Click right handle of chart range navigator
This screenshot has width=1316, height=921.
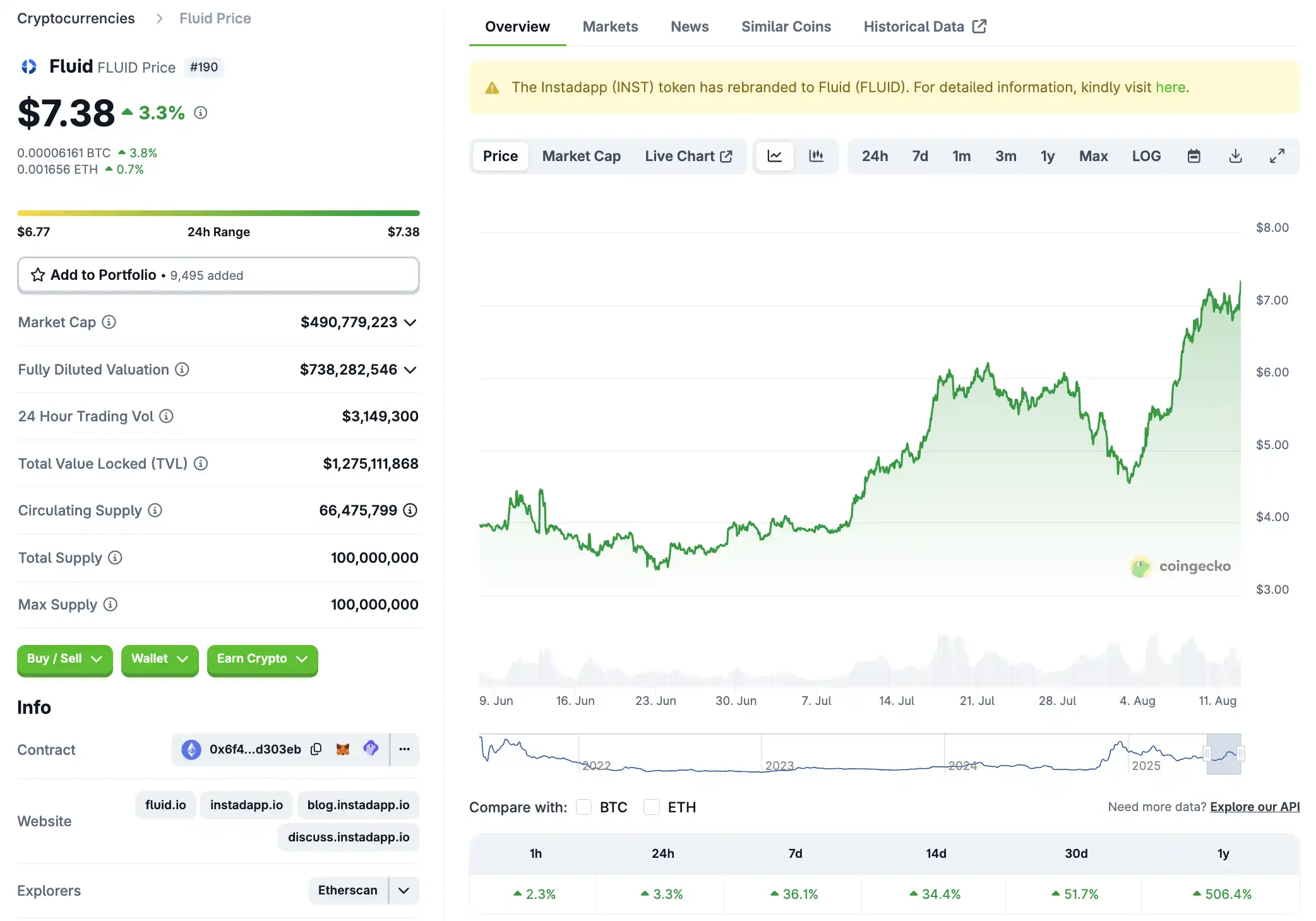click(x=1240, y=753)
